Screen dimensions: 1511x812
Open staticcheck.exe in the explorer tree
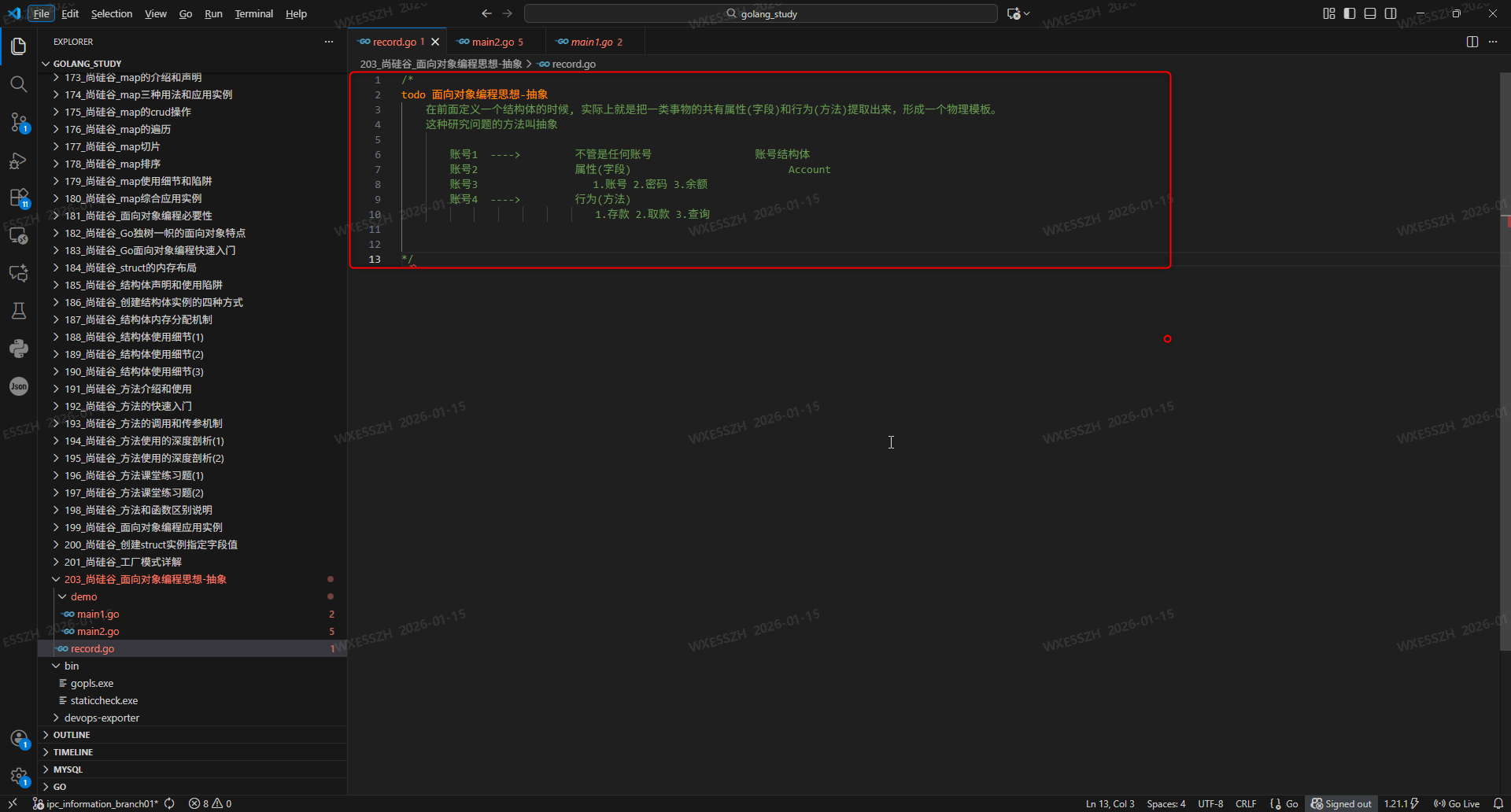pos(192,700)
